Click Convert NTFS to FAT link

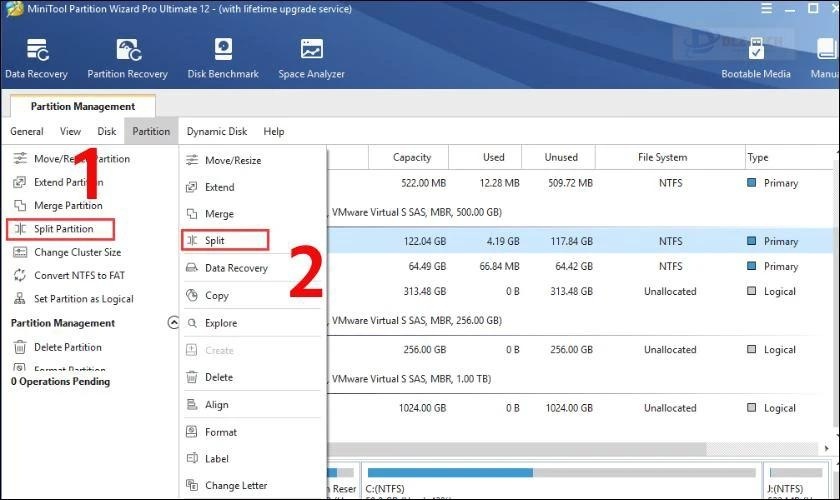click(79, 275)
